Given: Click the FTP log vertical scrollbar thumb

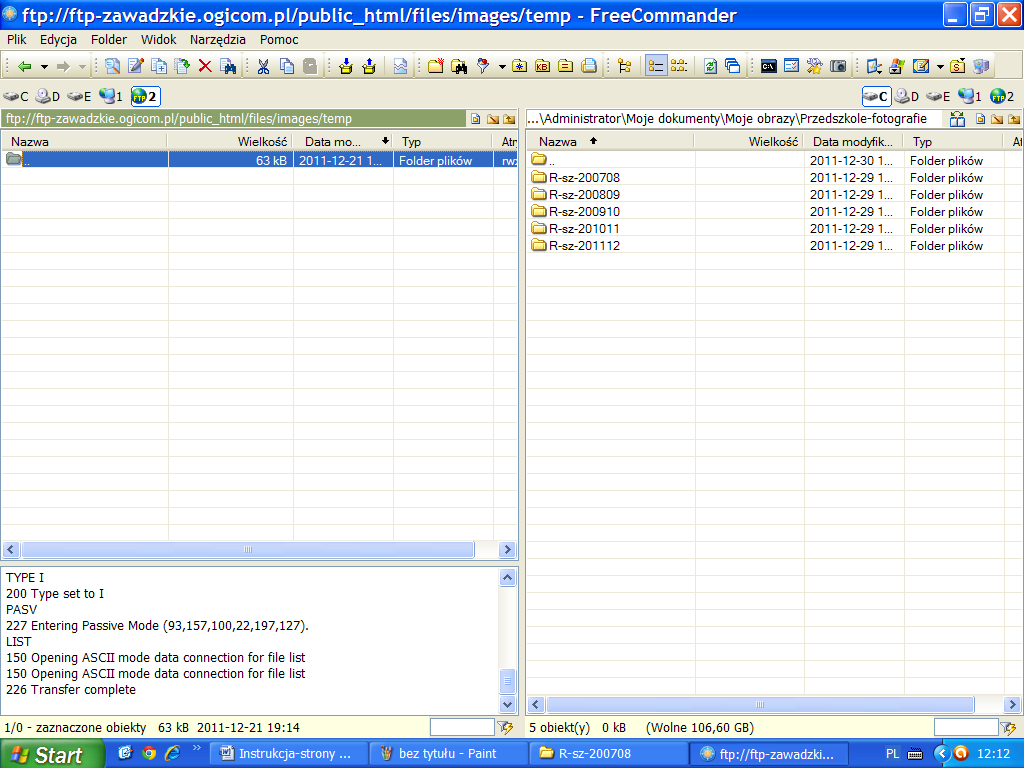Looking at the screenshot, I should coord(507,681).
